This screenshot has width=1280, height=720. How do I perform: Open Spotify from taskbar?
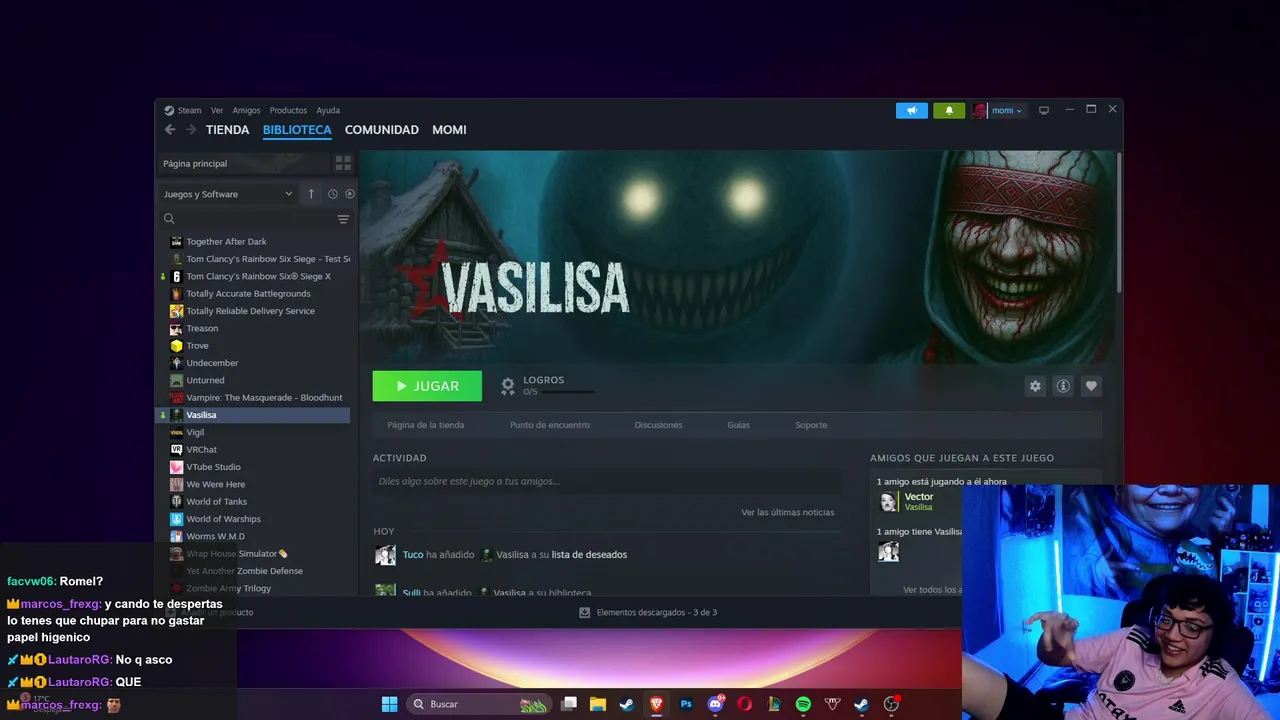803,704
